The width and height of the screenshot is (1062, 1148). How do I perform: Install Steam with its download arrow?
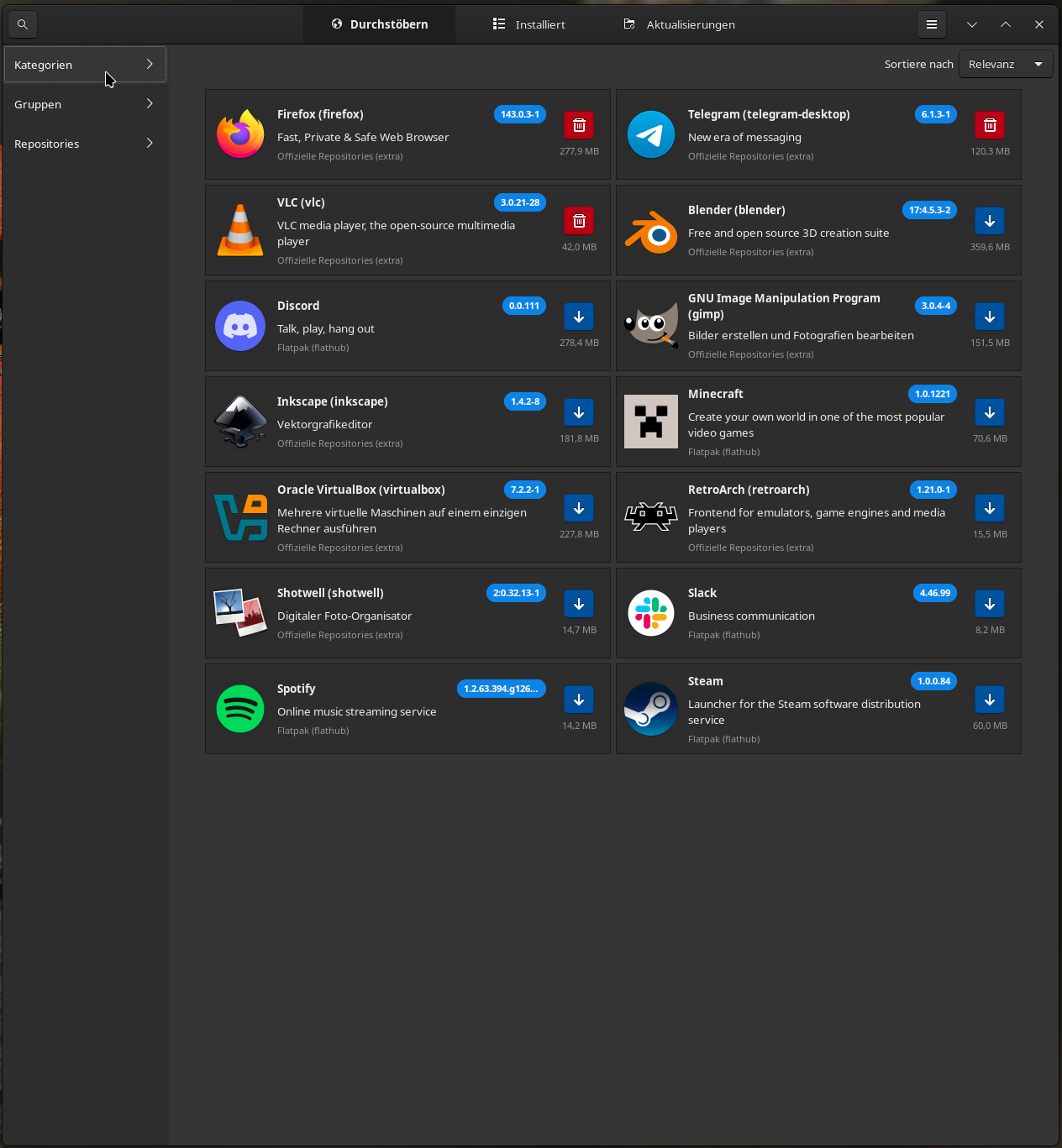pyautogui.click(x=990, y=700)
